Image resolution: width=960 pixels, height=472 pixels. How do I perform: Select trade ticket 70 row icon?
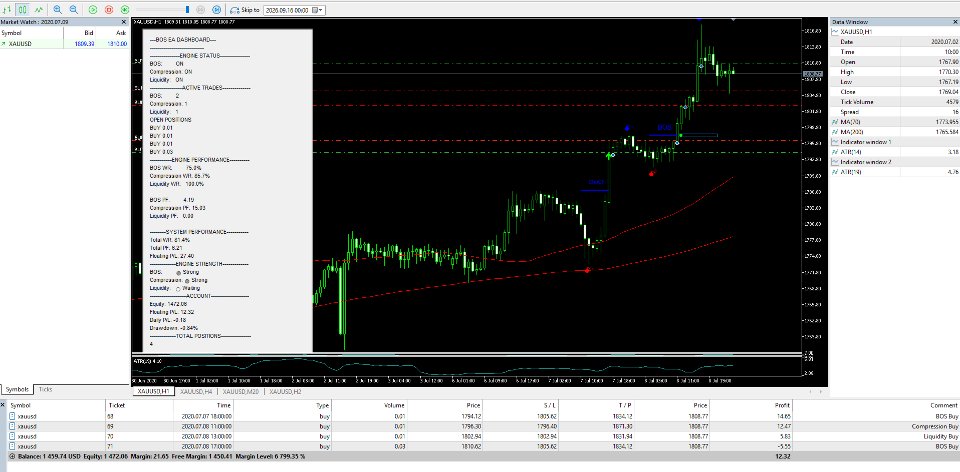[13, 436]
